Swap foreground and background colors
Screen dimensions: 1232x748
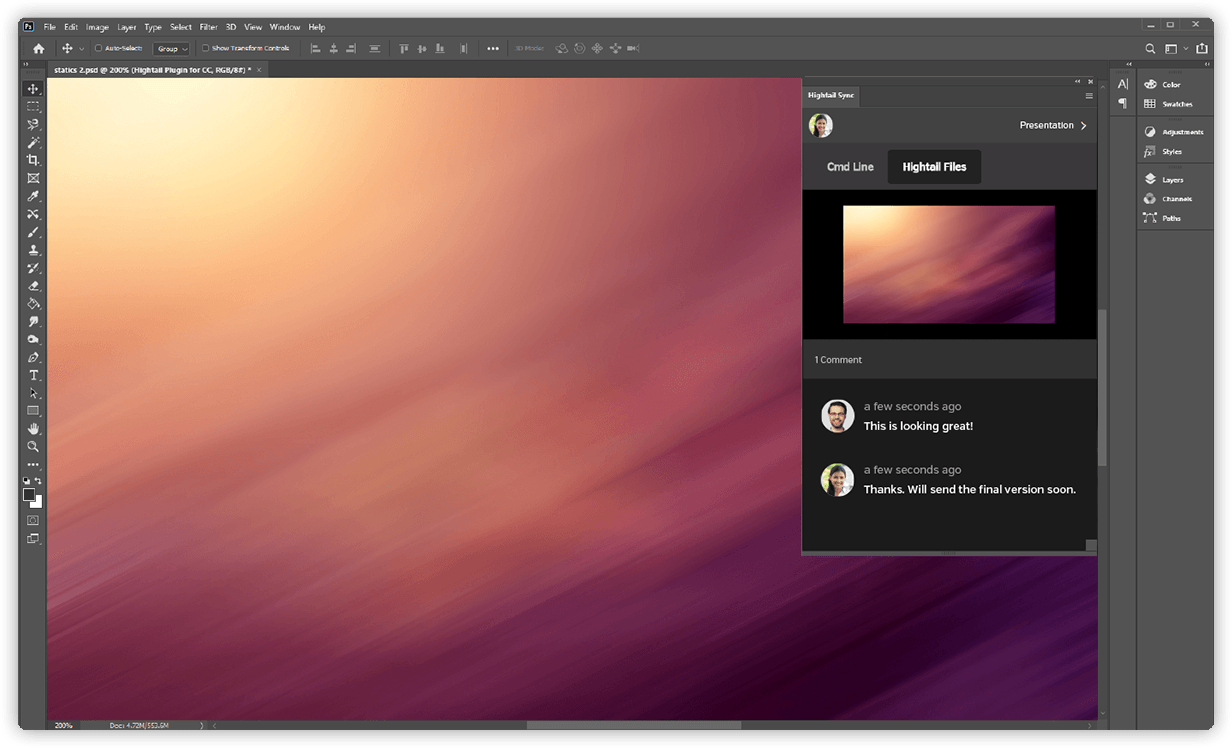click(38, 481)
